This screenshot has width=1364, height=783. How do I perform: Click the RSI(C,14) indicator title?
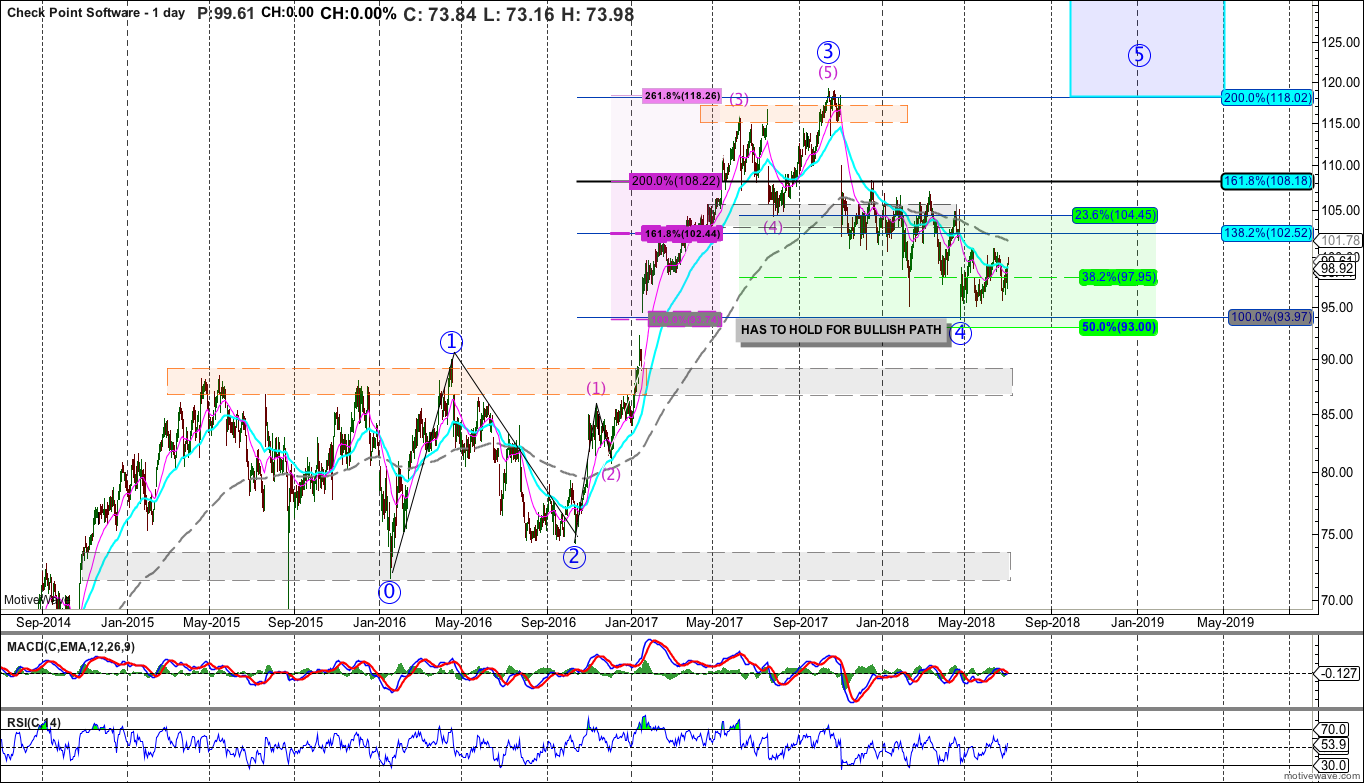pyautogui.click(x=36, y=722)
